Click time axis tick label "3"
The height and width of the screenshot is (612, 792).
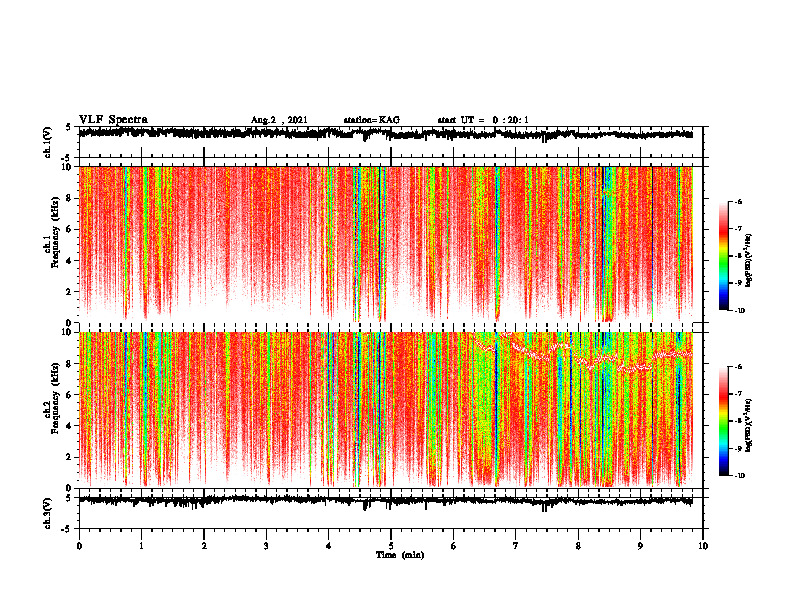coord(266,546)
